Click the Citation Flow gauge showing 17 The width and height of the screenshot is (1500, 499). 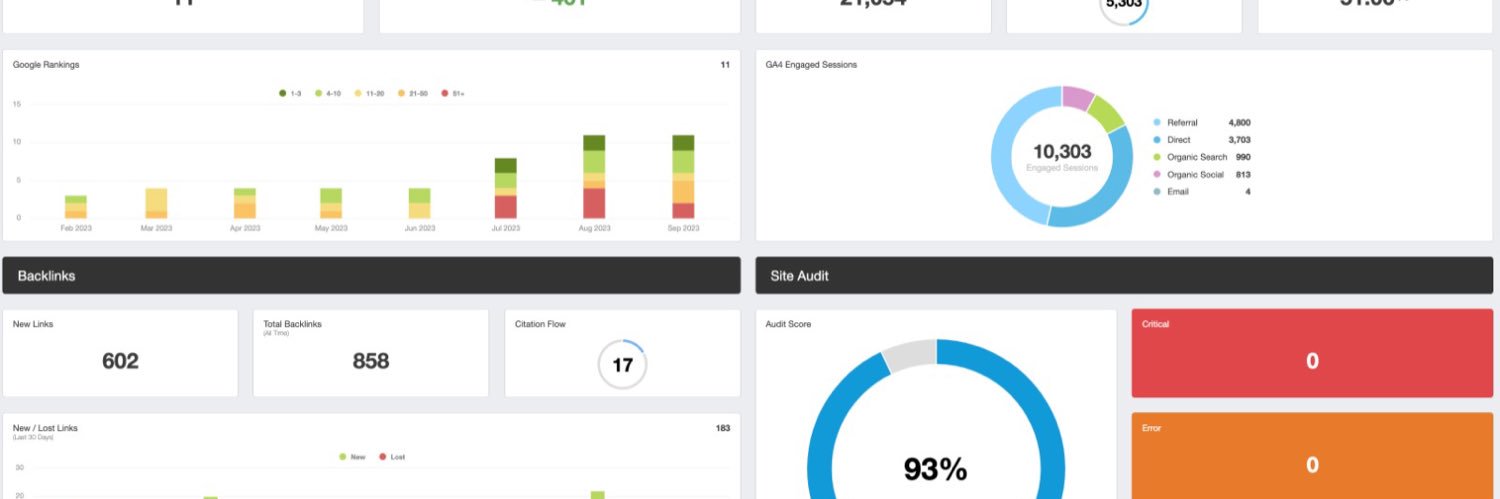pyautogui.click(x=622, y=365)
